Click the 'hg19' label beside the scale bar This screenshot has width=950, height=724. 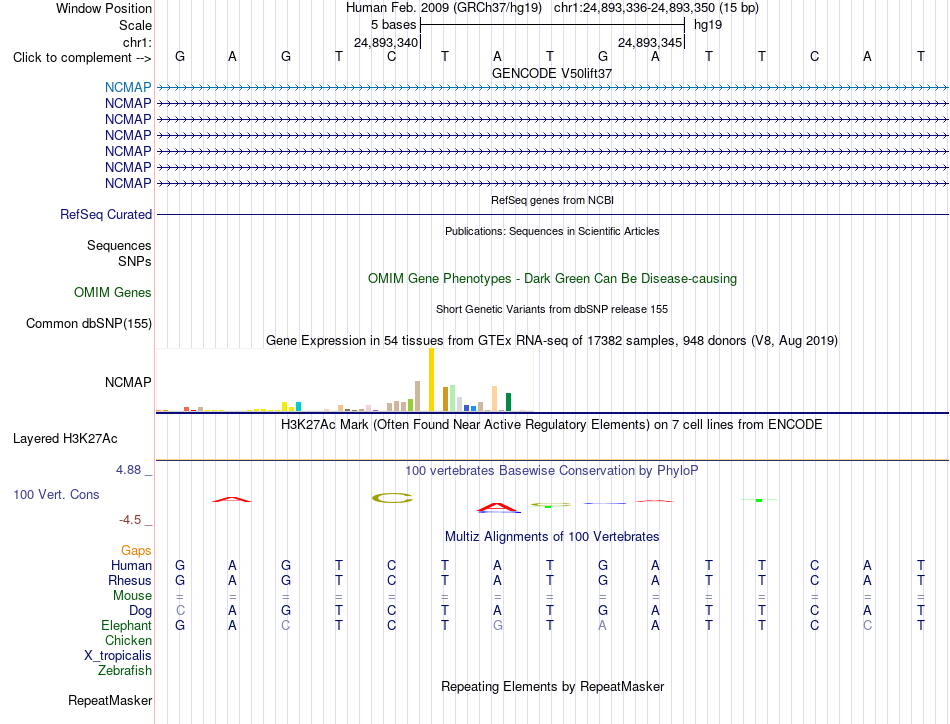click(x=708, y=25)
